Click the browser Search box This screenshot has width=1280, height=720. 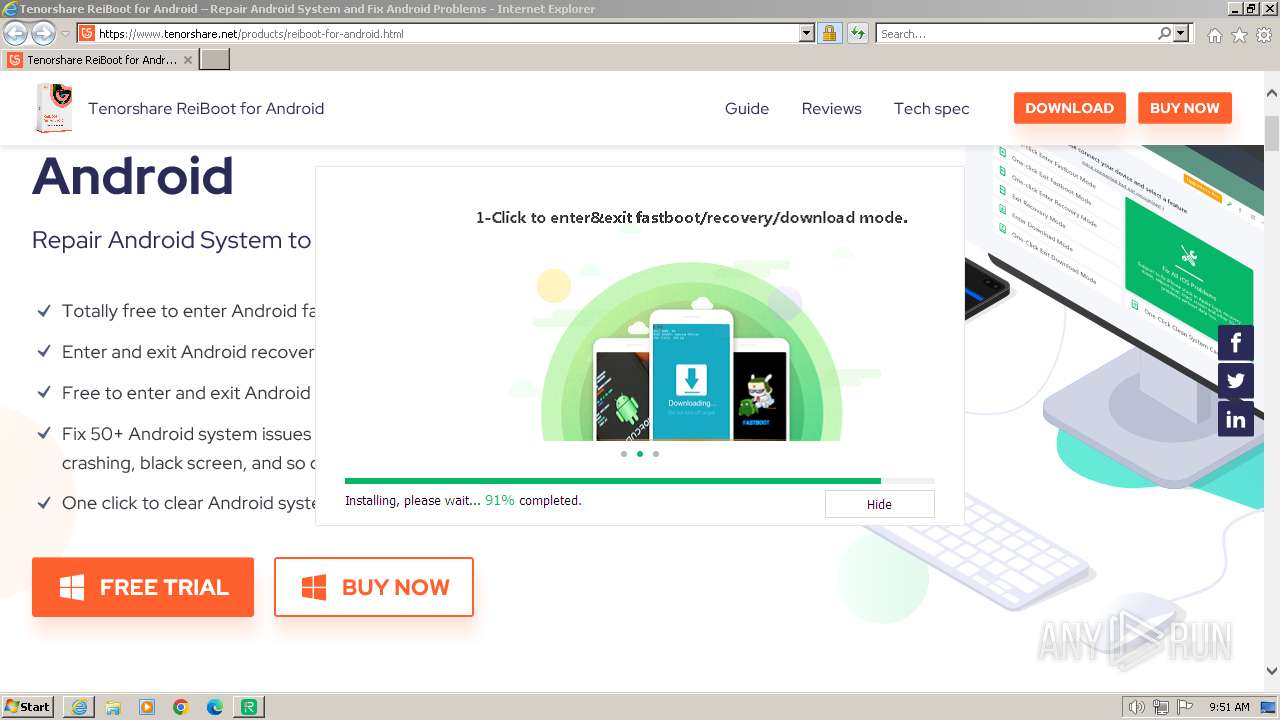1017,33
